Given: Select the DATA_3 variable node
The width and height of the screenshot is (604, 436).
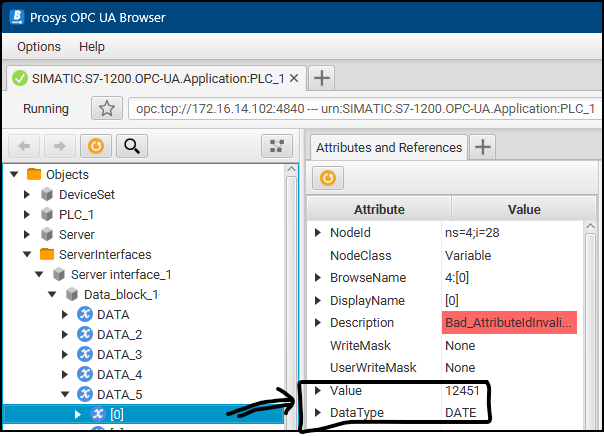Looking at the screenshot, I should 119,354.
